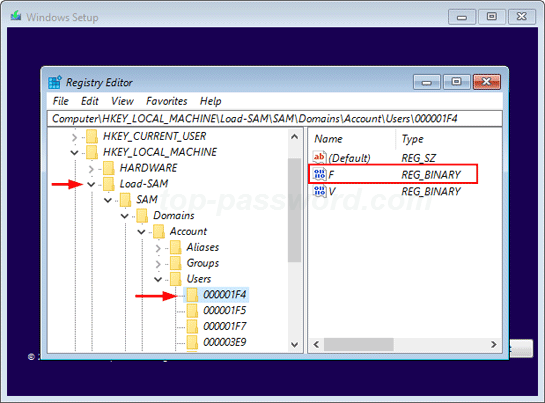Open the Favorites menu
Image resolution: width=545 pixels, height=403 pixels.
coord(166,101)
